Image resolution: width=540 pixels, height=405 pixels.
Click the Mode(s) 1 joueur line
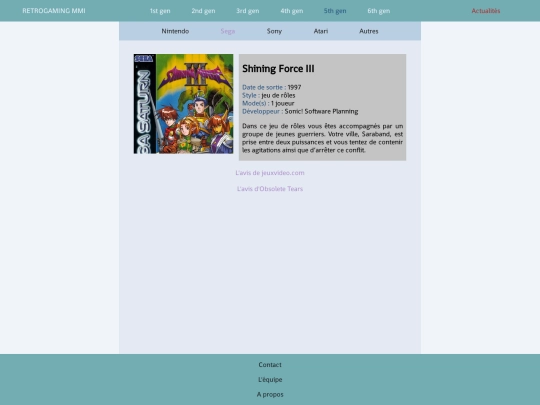click(x=268, y=103)
